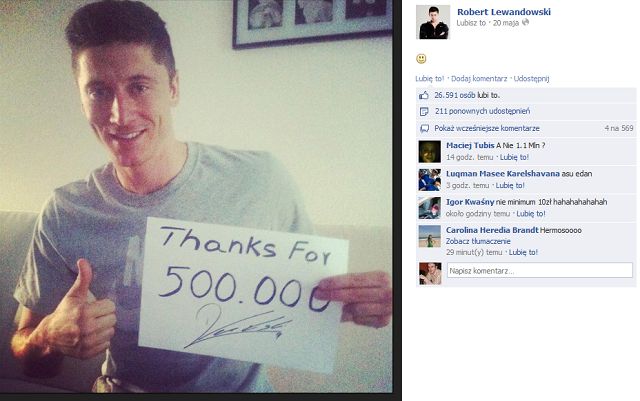Image resolution: width=640 pixels, height=401 pixels.
Task: Expand Pokaż wcześniejsze komentarze
Action: [x=487, y=128]
